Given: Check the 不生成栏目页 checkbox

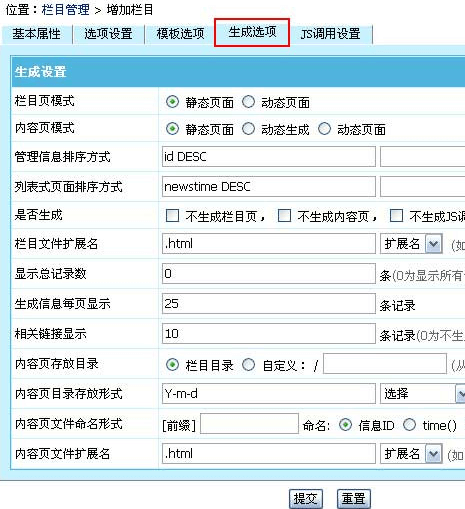Looking at the screenshot, I should (172, 216).
